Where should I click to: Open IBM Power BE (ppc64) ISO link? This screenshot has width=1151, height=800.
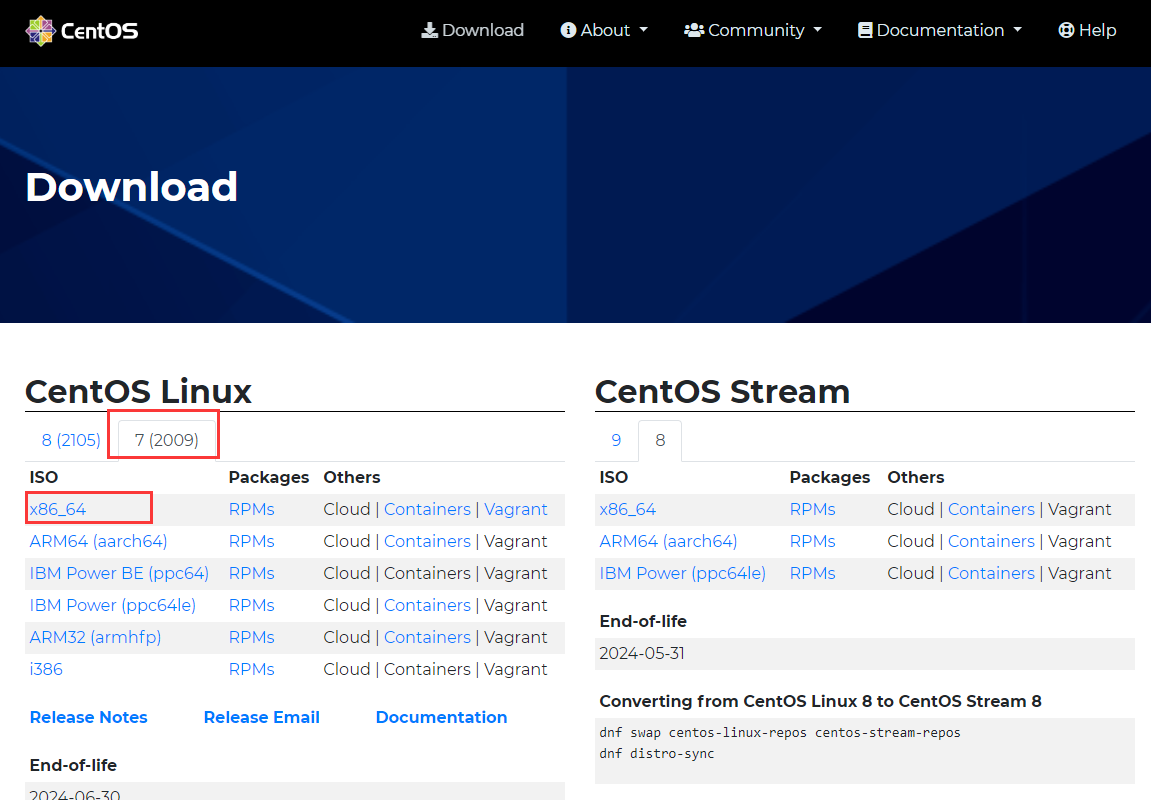point(119,573)
